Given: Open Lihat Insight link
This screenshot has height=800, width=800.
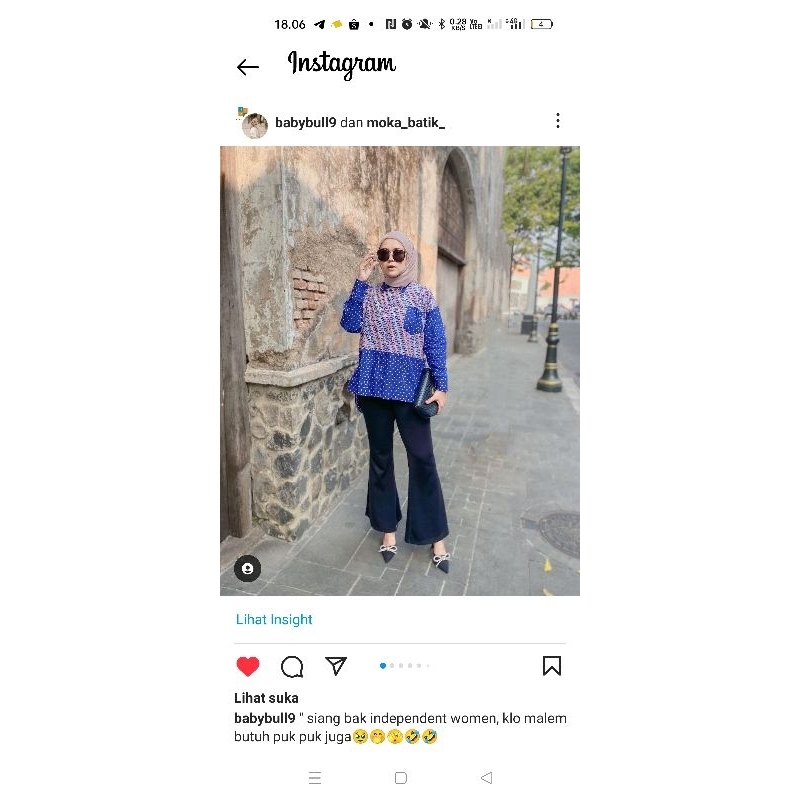Looking at the screenshot, I should (274, 619).
